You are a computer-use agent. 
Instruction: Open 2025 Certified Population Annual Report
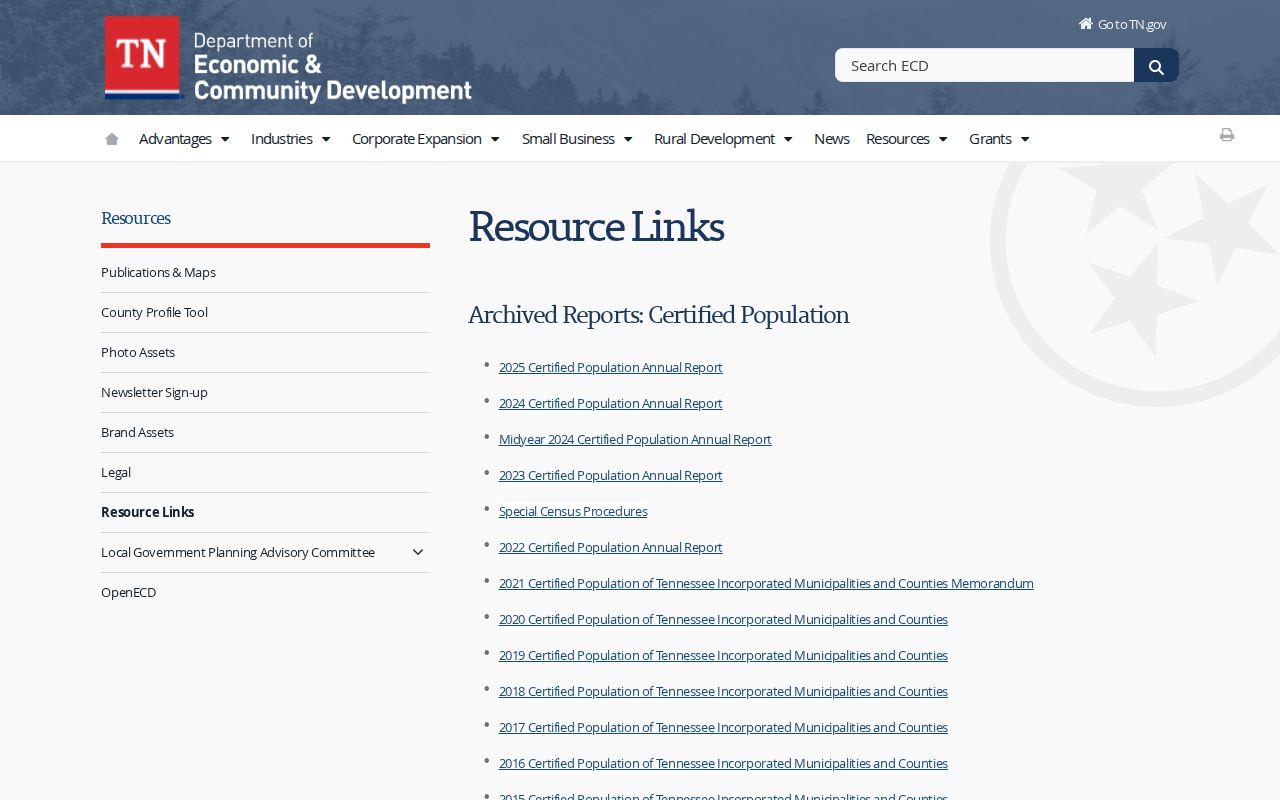click(610, 367)
